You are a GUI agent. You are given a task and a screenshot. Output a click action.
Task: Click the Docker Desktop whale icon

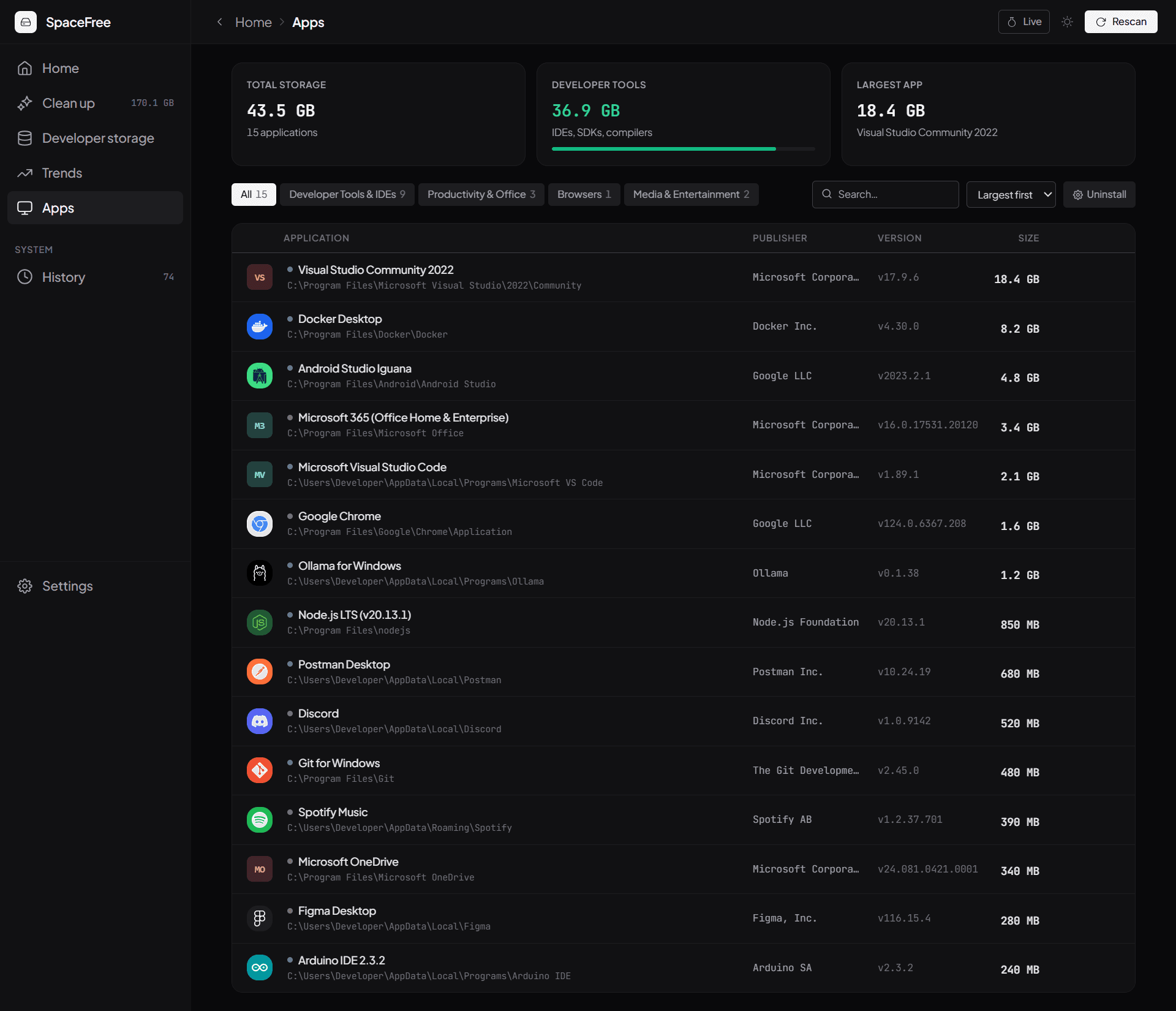(x=260, y=327)
